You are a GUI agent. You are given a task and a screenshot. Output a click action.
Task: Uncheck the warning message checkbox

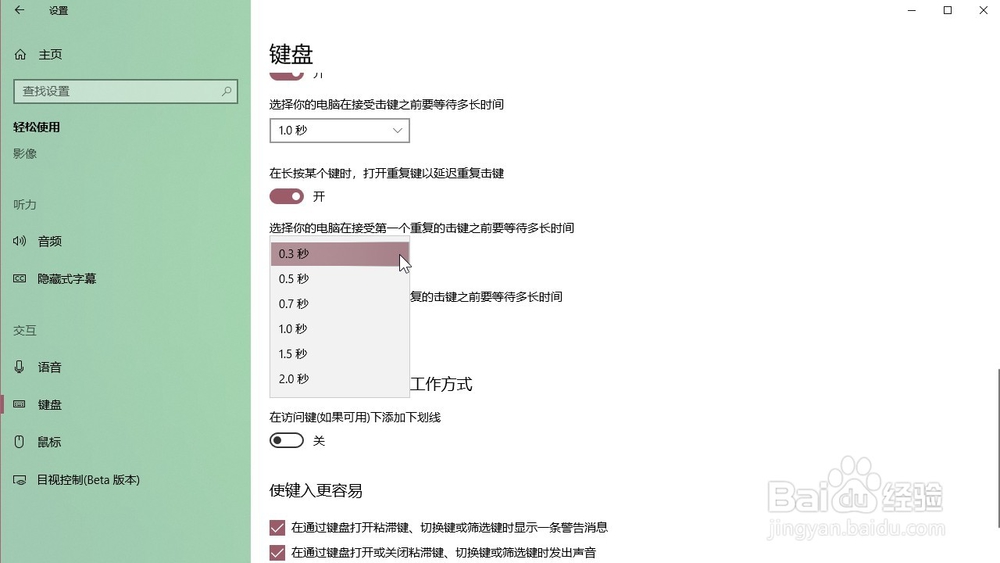point(278,527)
